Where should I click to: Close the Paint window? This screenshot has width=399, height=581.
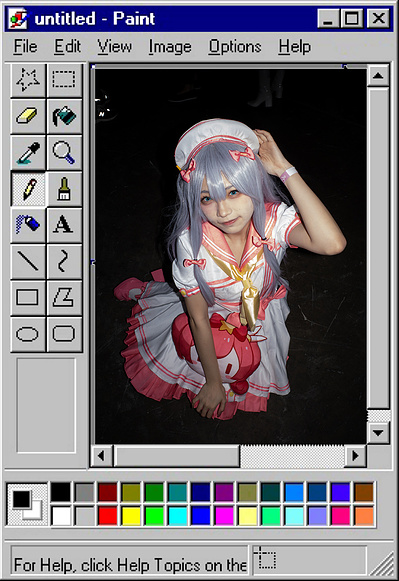click(x=378, y=18)
